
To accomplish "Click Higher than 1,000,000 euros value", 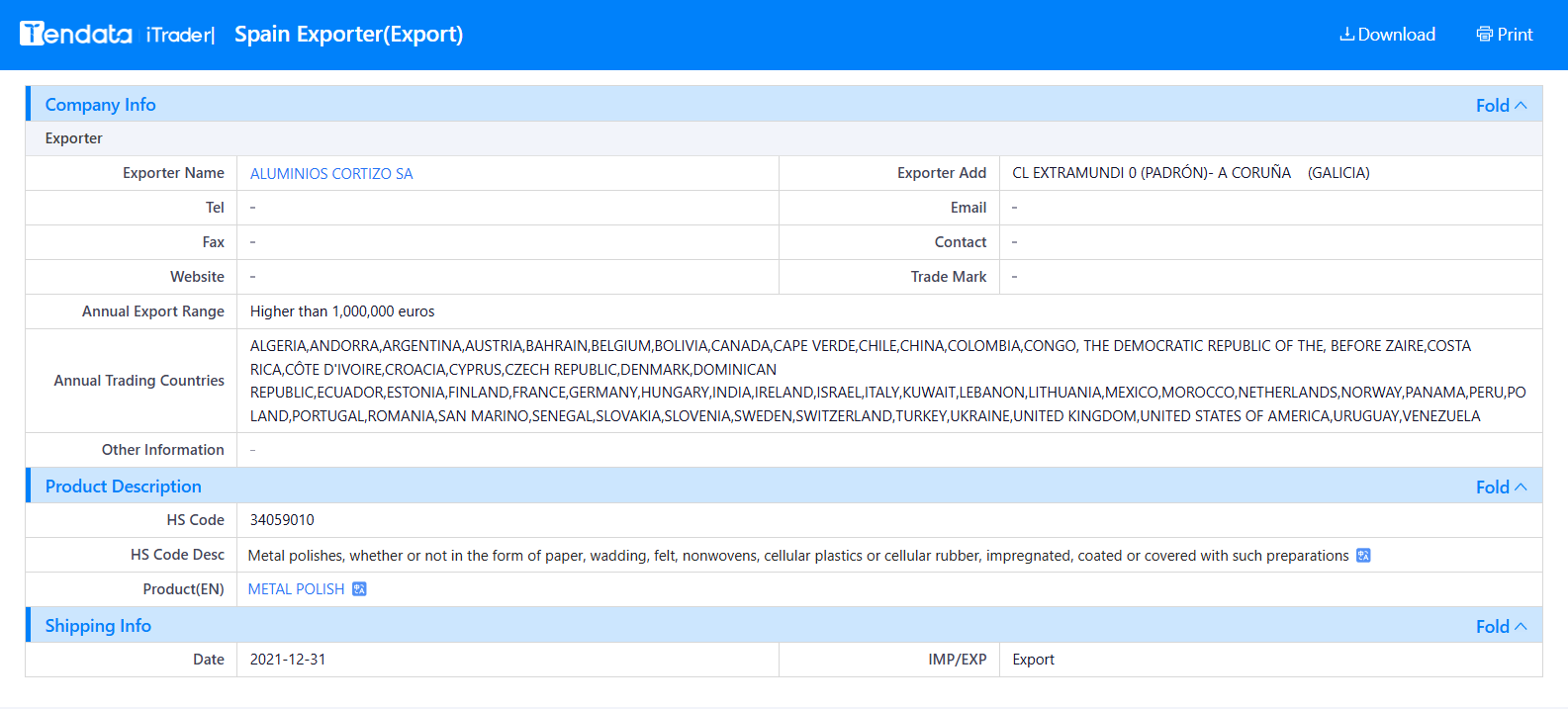I will pyautogui.click(x=342, y=311).
